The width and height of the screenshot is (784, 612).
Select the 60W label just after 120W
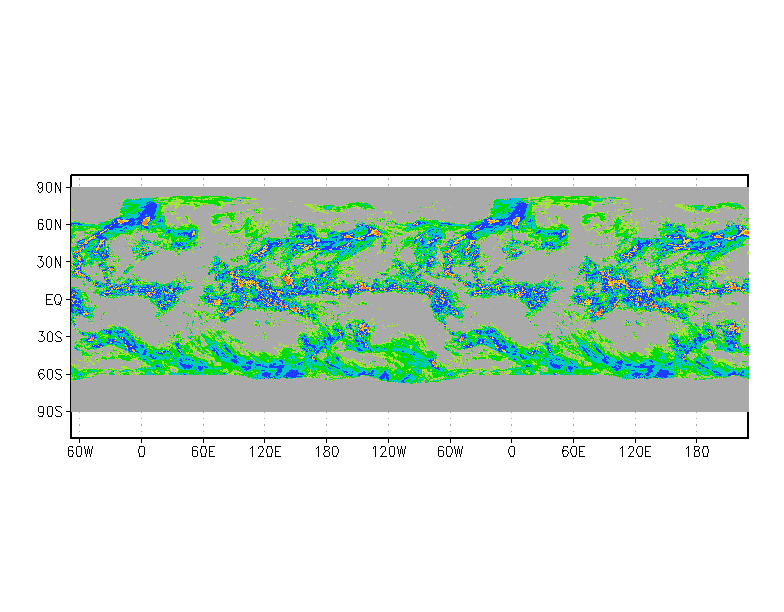coord(450,452)
